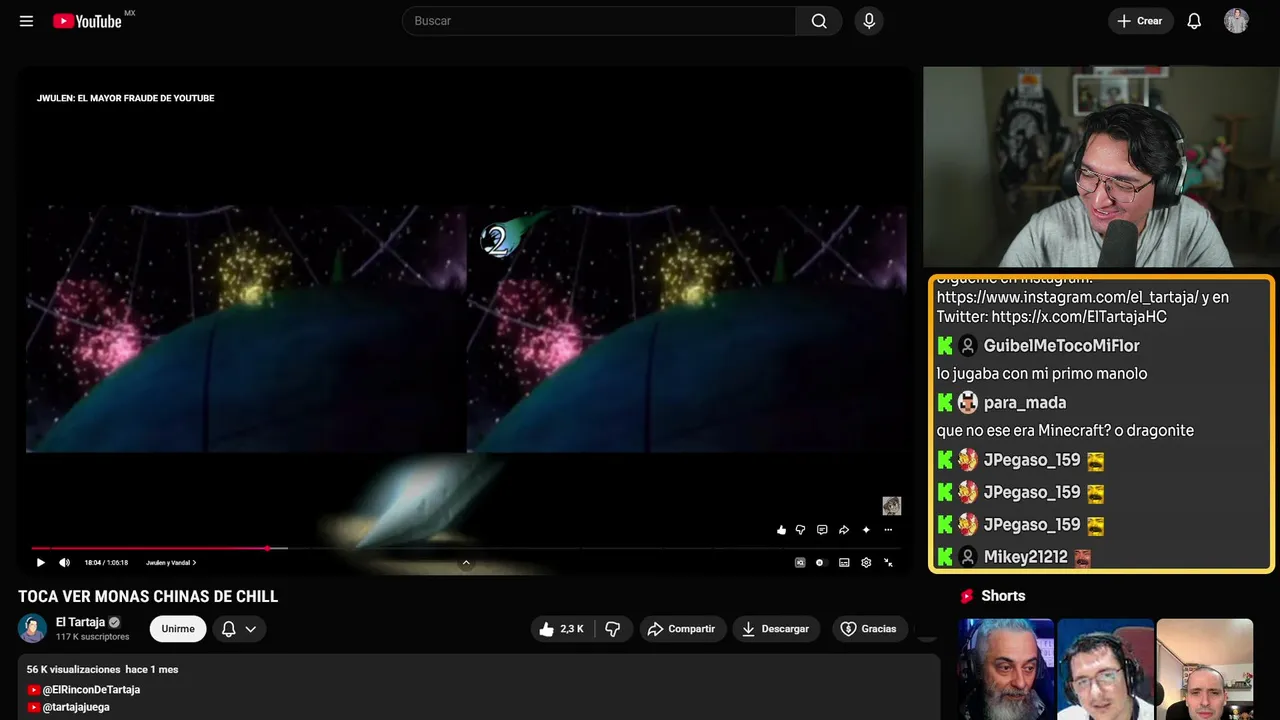
Task: Toggle the autoplay switch
Action: [x=821, y=563]
